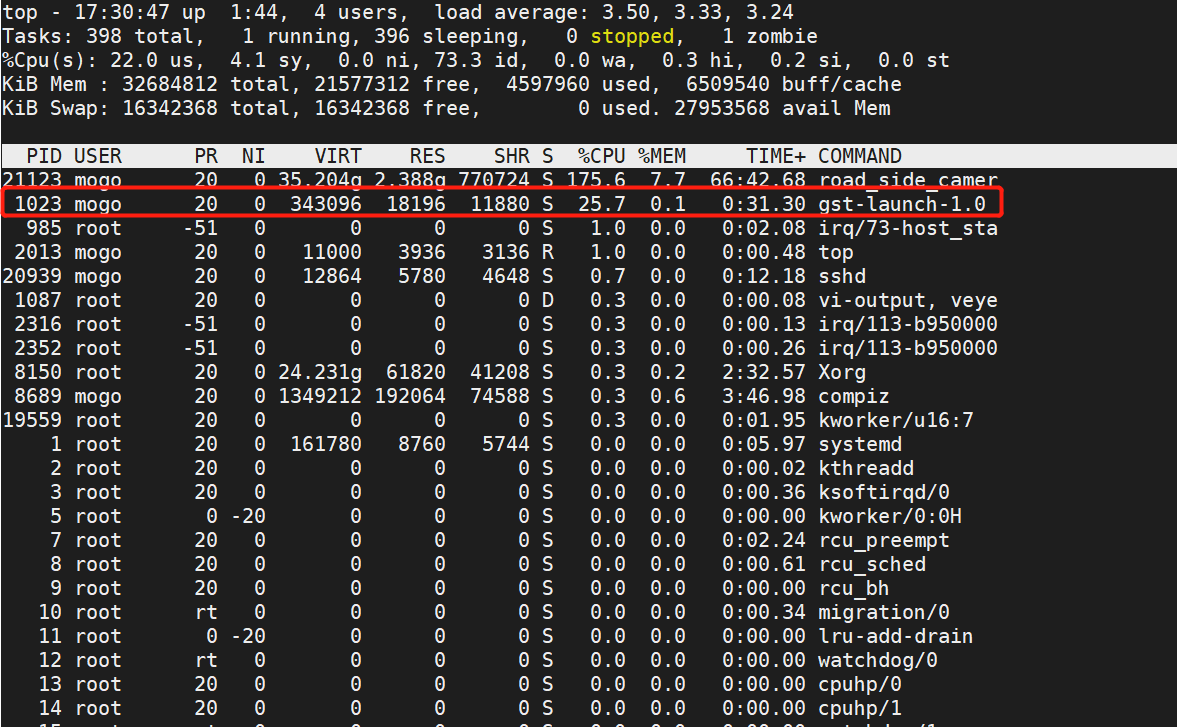Image resolution: width=1177 pixels, height=727 pixels.
Task: Click the yellow 'stopped' text
Action: pos(632,36)
